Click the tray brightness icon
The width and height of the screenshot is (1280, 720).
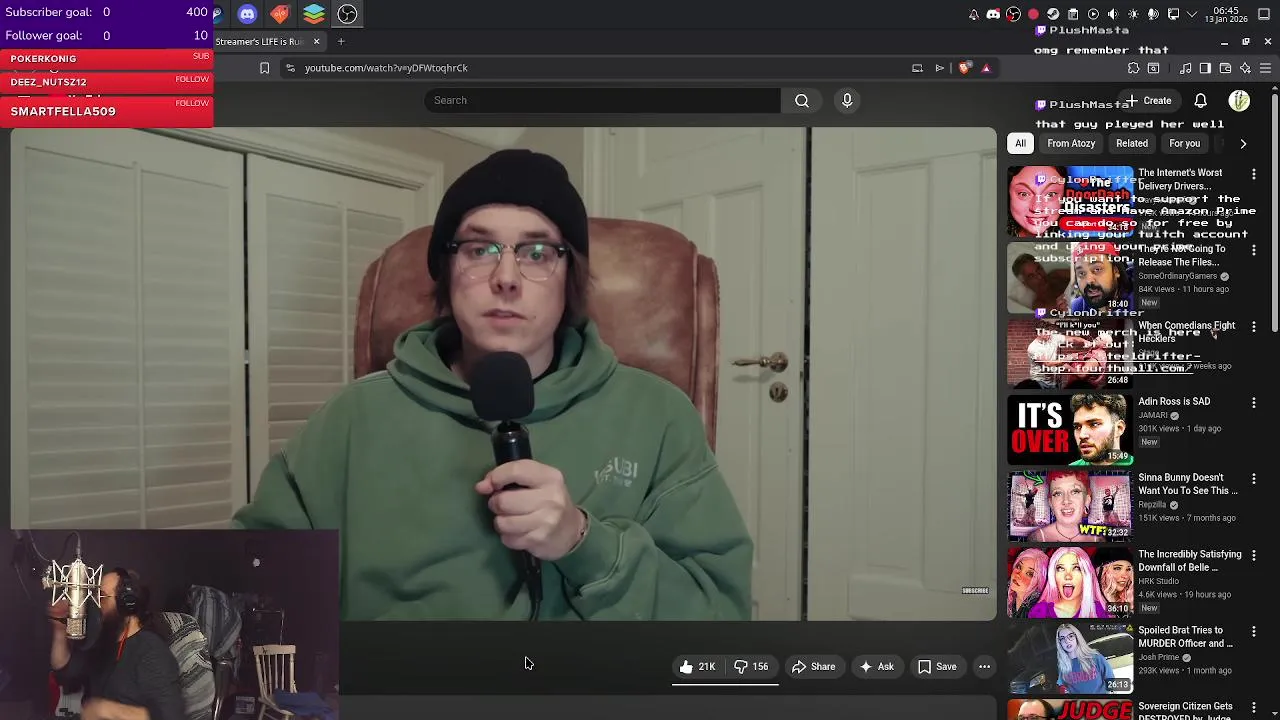coord(1133,14)
